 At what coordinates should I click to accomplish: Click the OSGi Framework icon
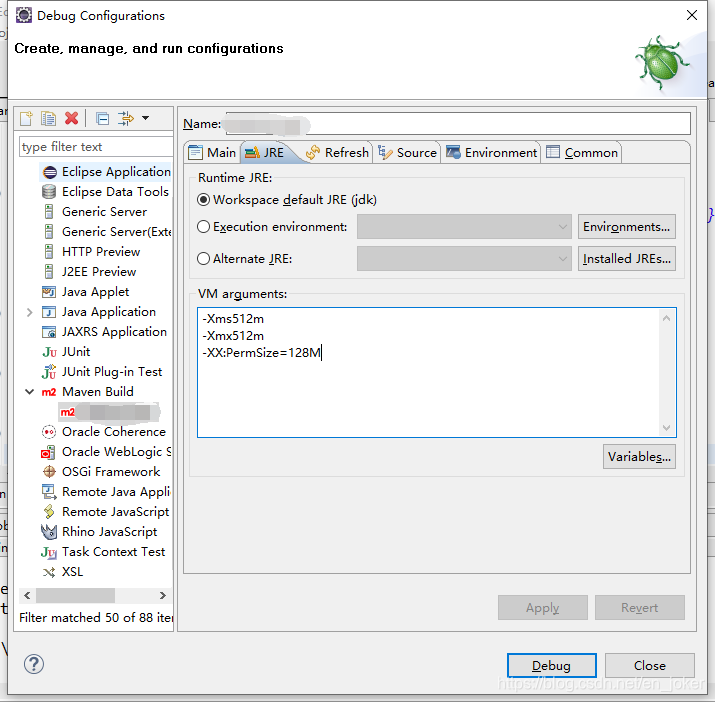[x=49, y=472]
